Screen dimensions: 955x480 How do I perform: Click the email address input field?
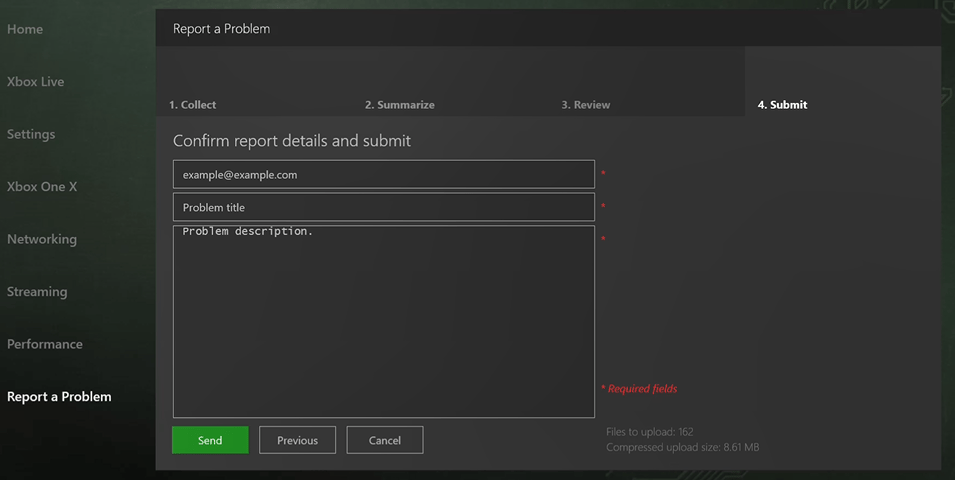point(384,174)
